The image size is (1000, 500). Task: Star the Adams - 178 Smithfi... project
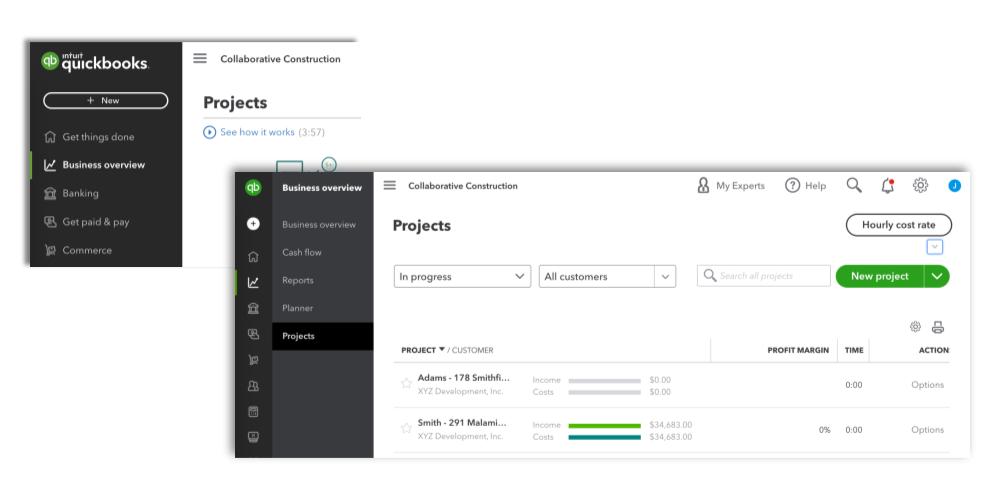click(406, 383)
